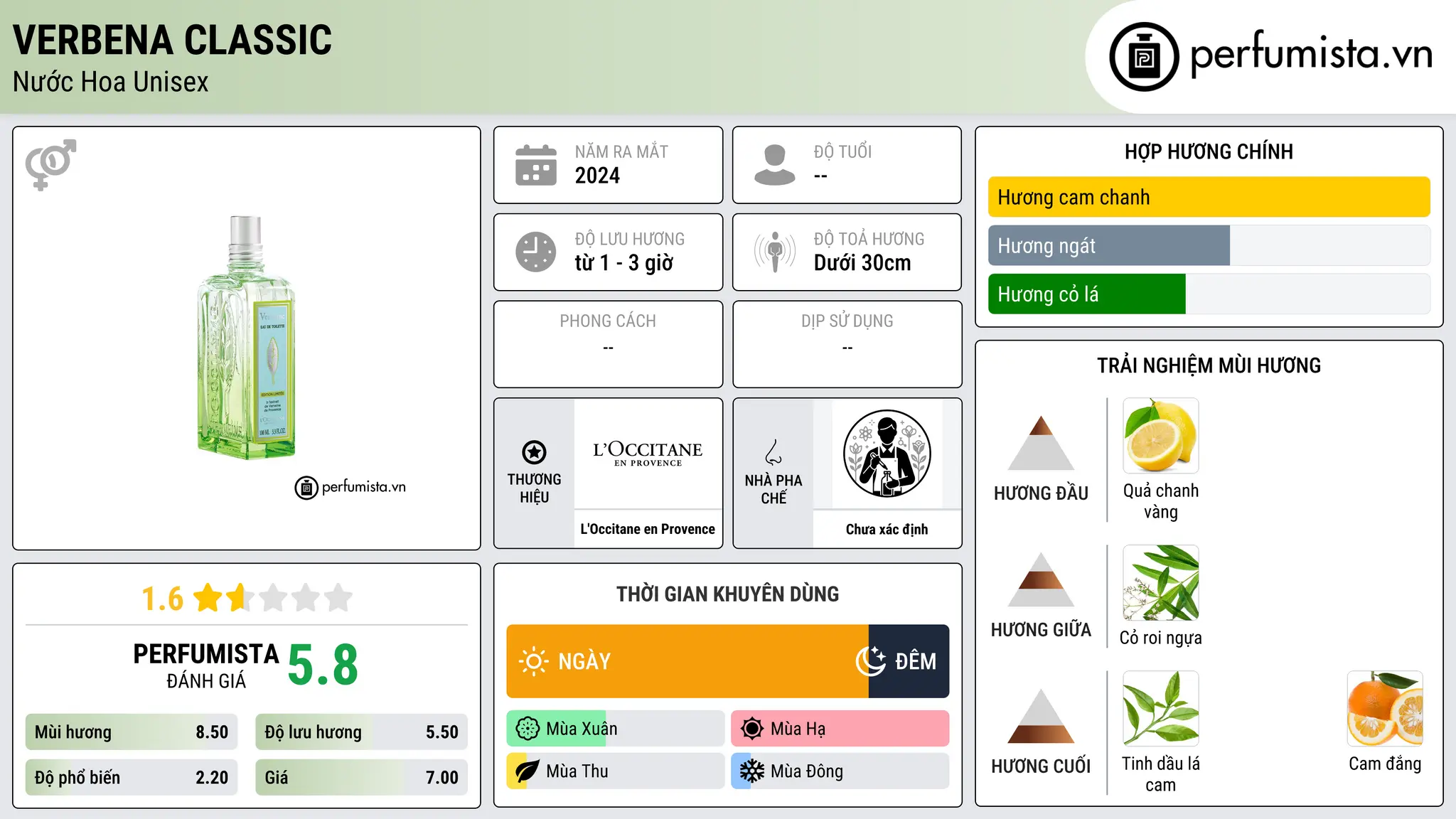Click the perfumer illustration above Chưa xác định
This screenshot has height=819, width=1456.
887,454
